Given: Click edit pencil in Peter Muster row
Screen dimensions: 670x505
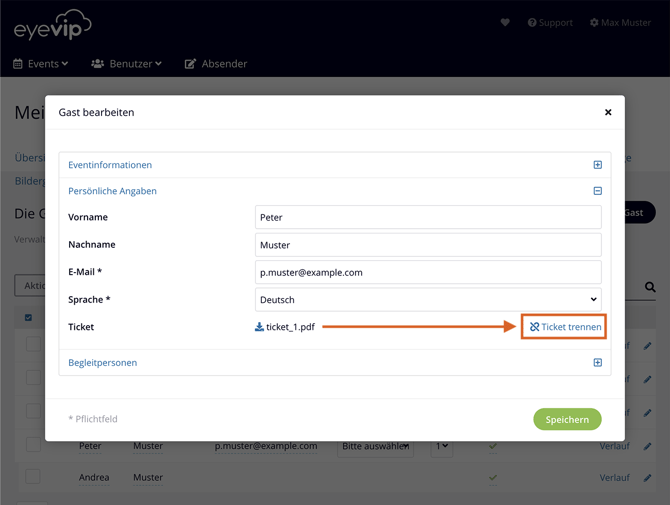Looking at the screenshot, I should coord(648,446).
